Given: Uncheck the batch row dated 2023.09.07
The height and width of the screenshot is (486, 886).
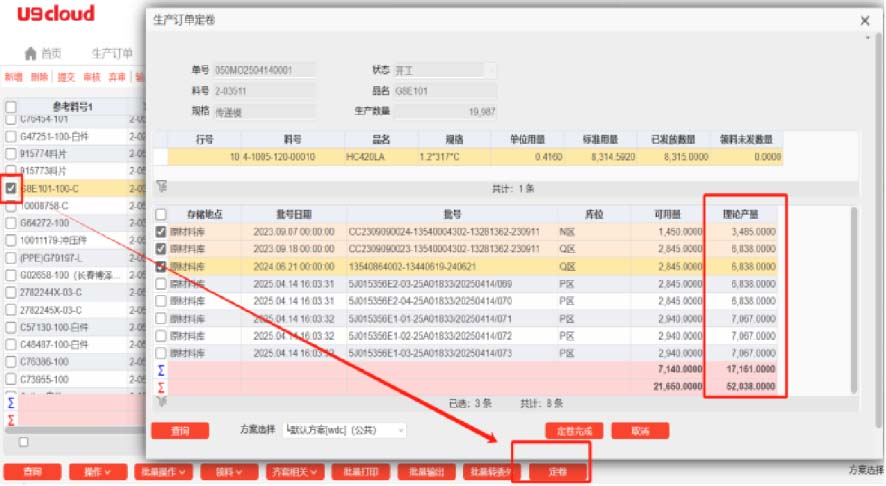Looking at the screenshot, I should tap(161, 232).
